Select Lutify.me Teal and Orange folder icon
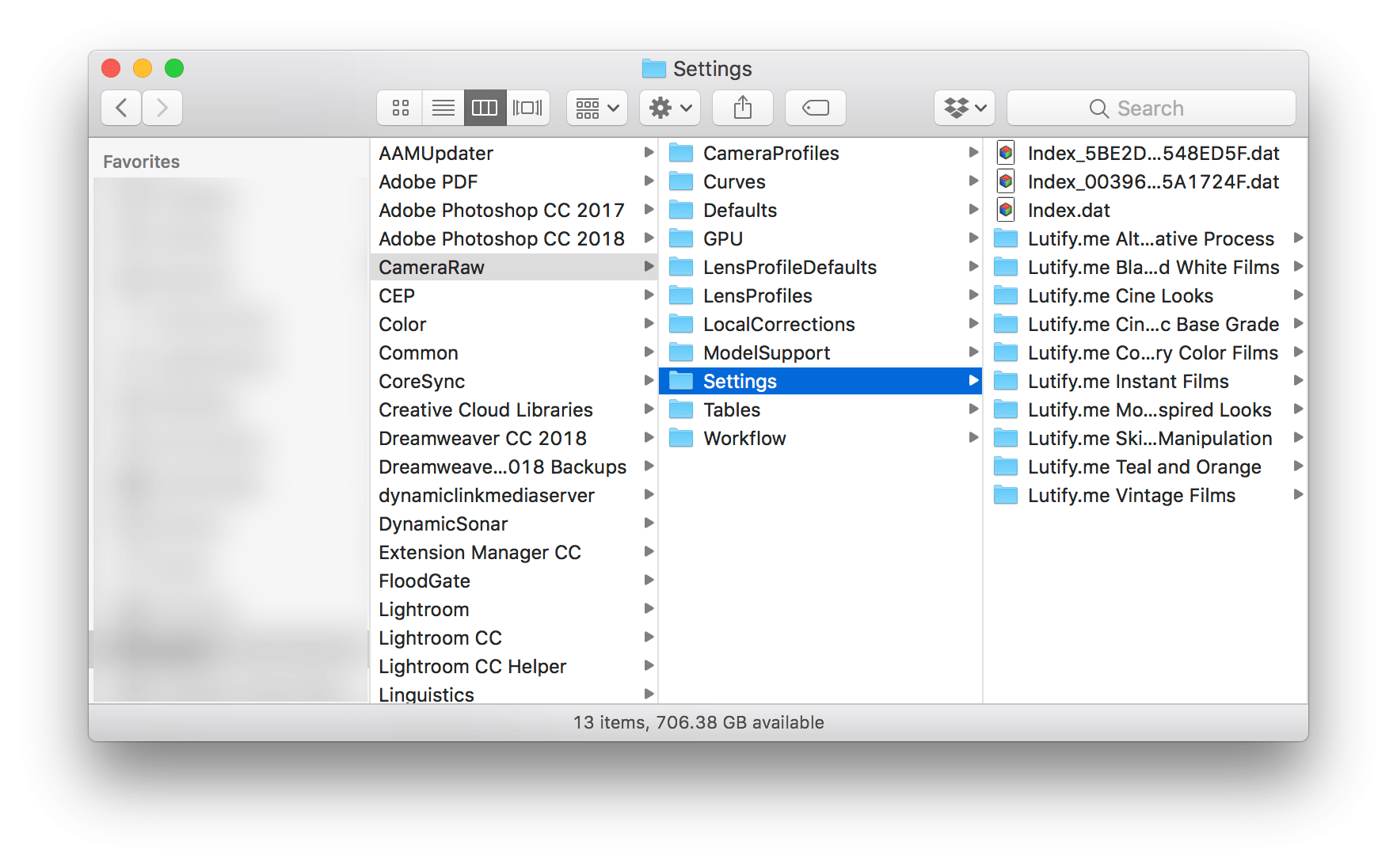1397x868 pixels. click(x=1006, y=466)
